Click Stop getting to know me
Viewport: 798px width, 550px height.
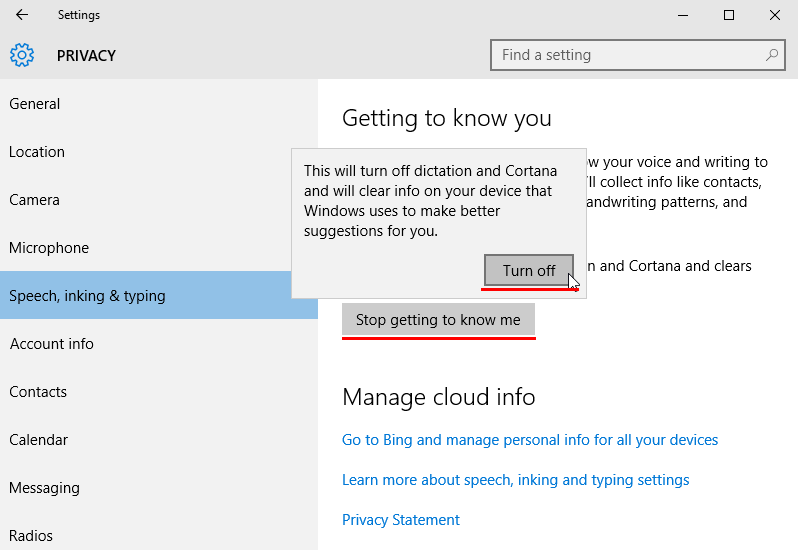(438, 320)
